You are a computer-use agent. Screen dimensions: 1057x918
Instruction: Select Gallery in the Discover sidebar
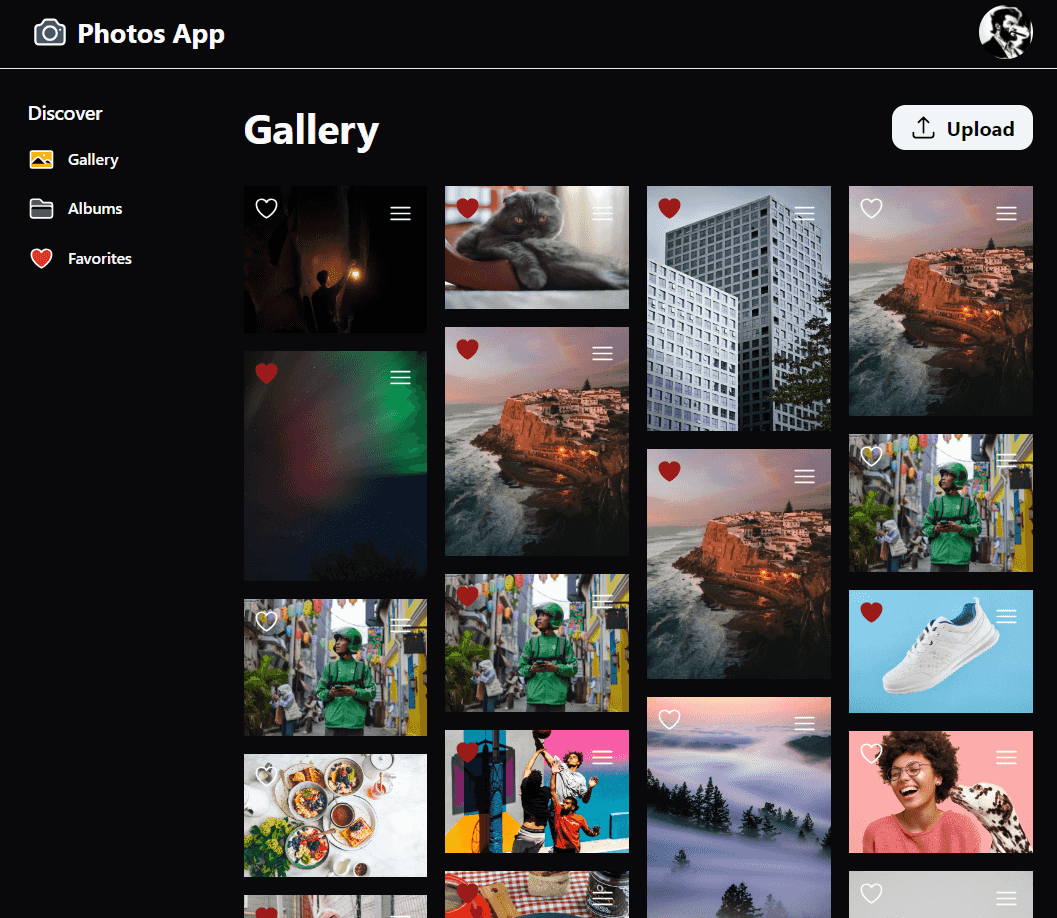[91, 159]
